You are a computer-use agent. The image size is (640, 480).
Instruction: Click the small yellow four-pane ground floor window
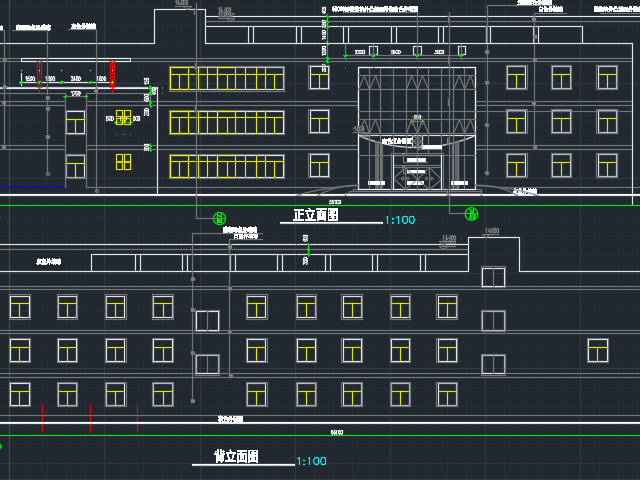coord(123,161)
